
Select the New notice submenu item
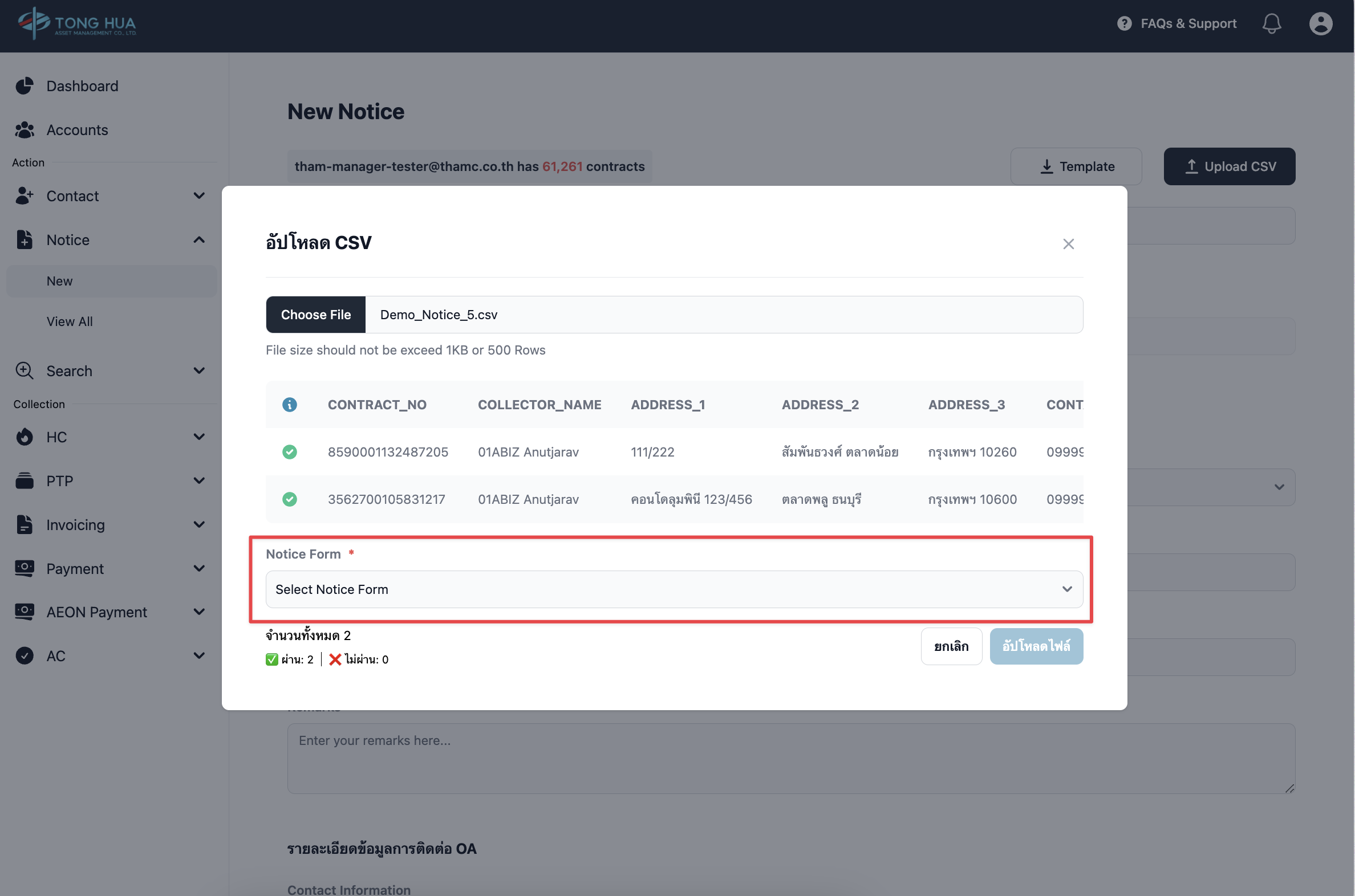pyautogui.click(x=59, y=281)
